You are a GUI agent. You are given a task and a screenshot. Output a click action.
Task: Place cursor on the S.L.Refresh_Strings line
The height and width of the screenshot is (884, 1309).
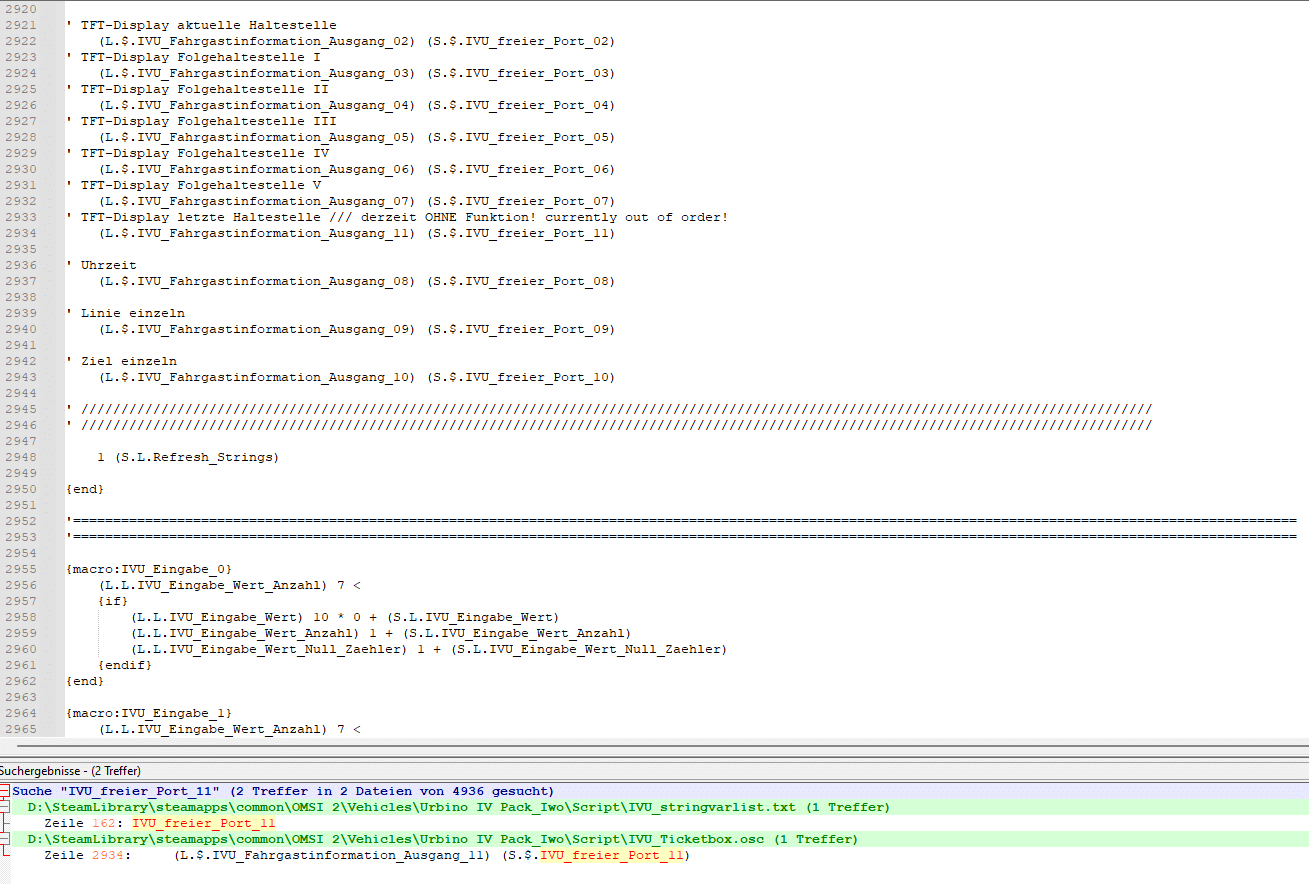click(188, 457)
